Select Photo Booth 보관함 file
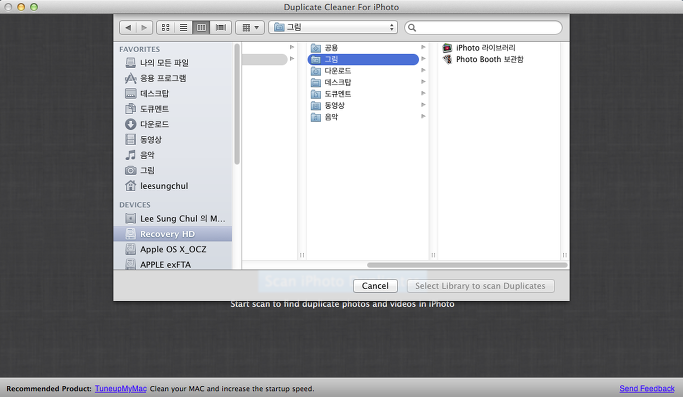683x397 pixels. click(483, 59)
